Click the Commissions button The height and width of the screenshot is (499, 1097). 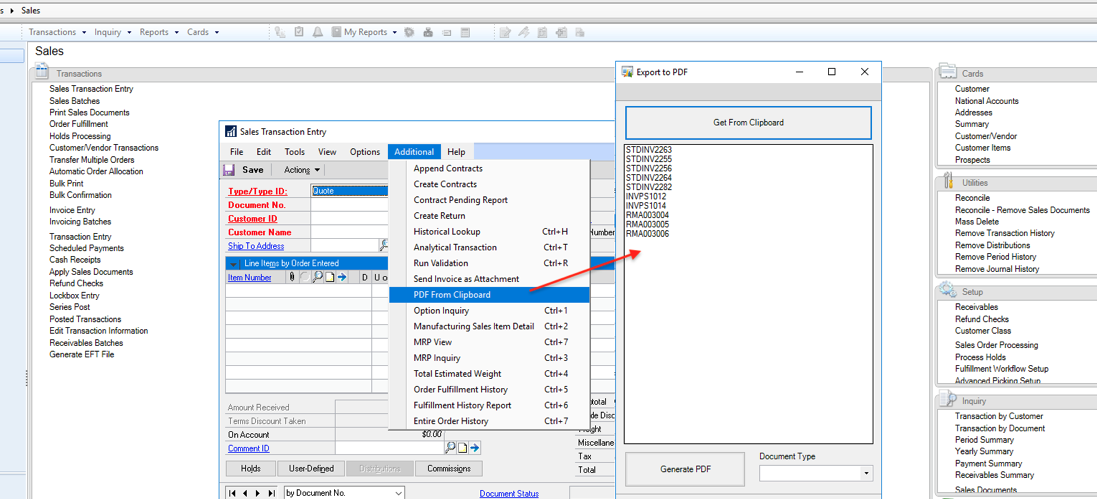click(x=448, y=469)
